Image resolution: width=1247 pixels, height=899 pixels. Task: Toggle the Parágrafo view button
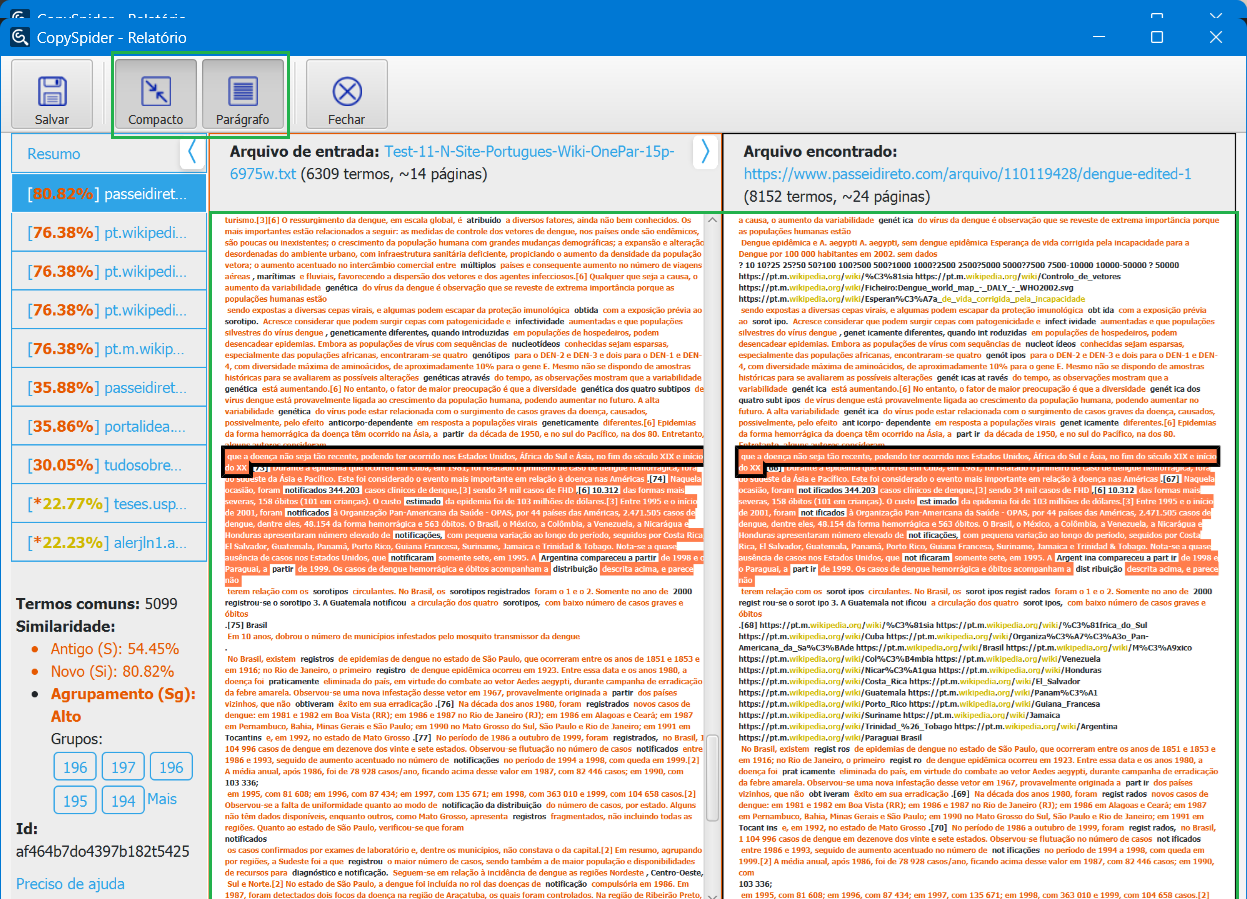pos(243,92)
